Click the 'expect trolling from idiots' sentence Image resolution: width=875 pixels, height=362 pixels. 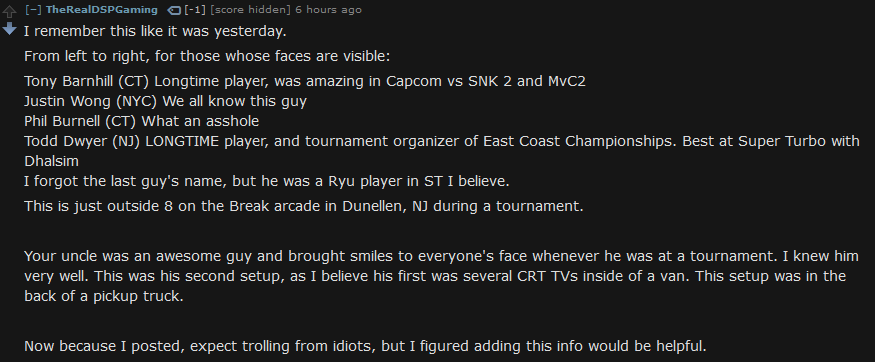point(366,346)
